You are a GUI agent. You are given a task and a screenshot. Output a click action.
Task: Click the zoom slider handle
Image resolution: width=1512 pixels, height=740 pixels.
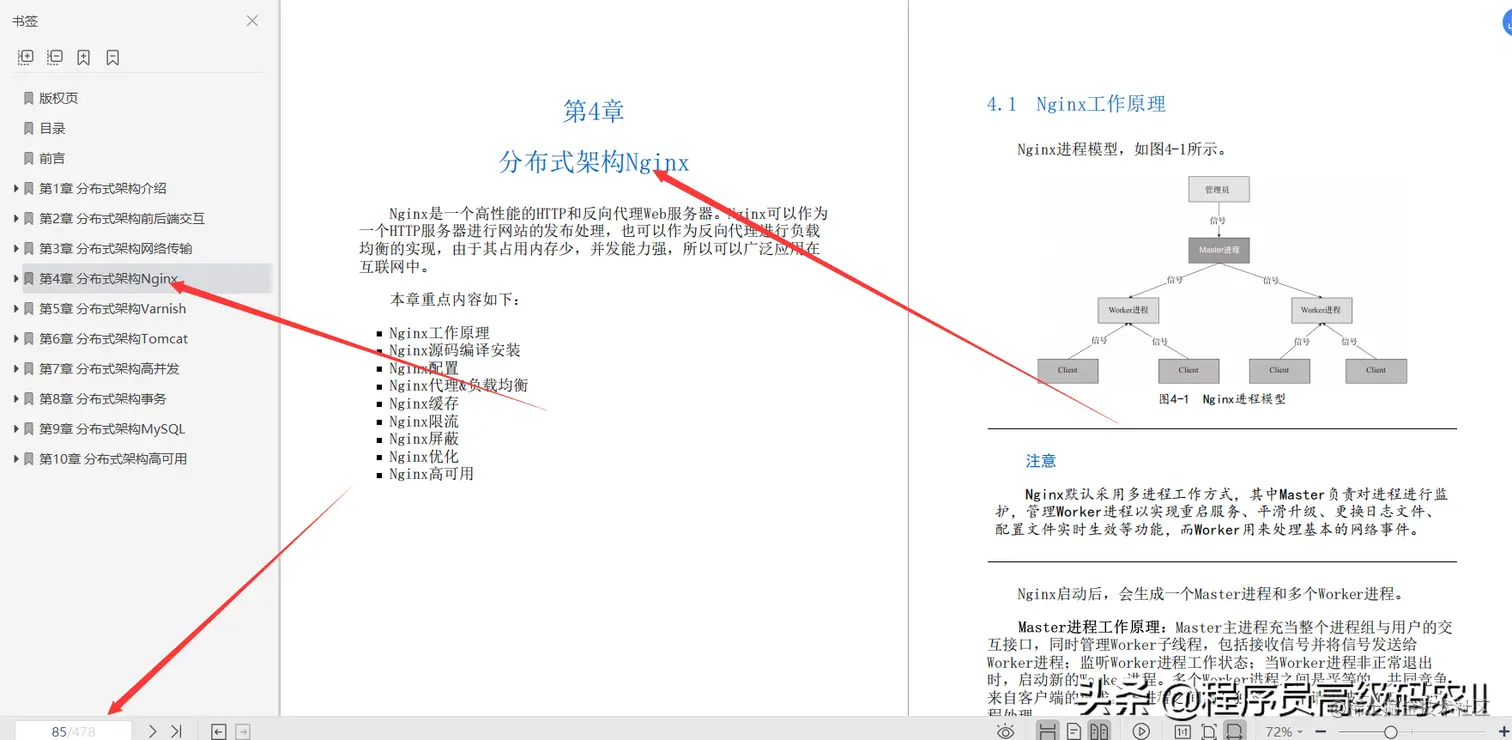click(1391, 732)
